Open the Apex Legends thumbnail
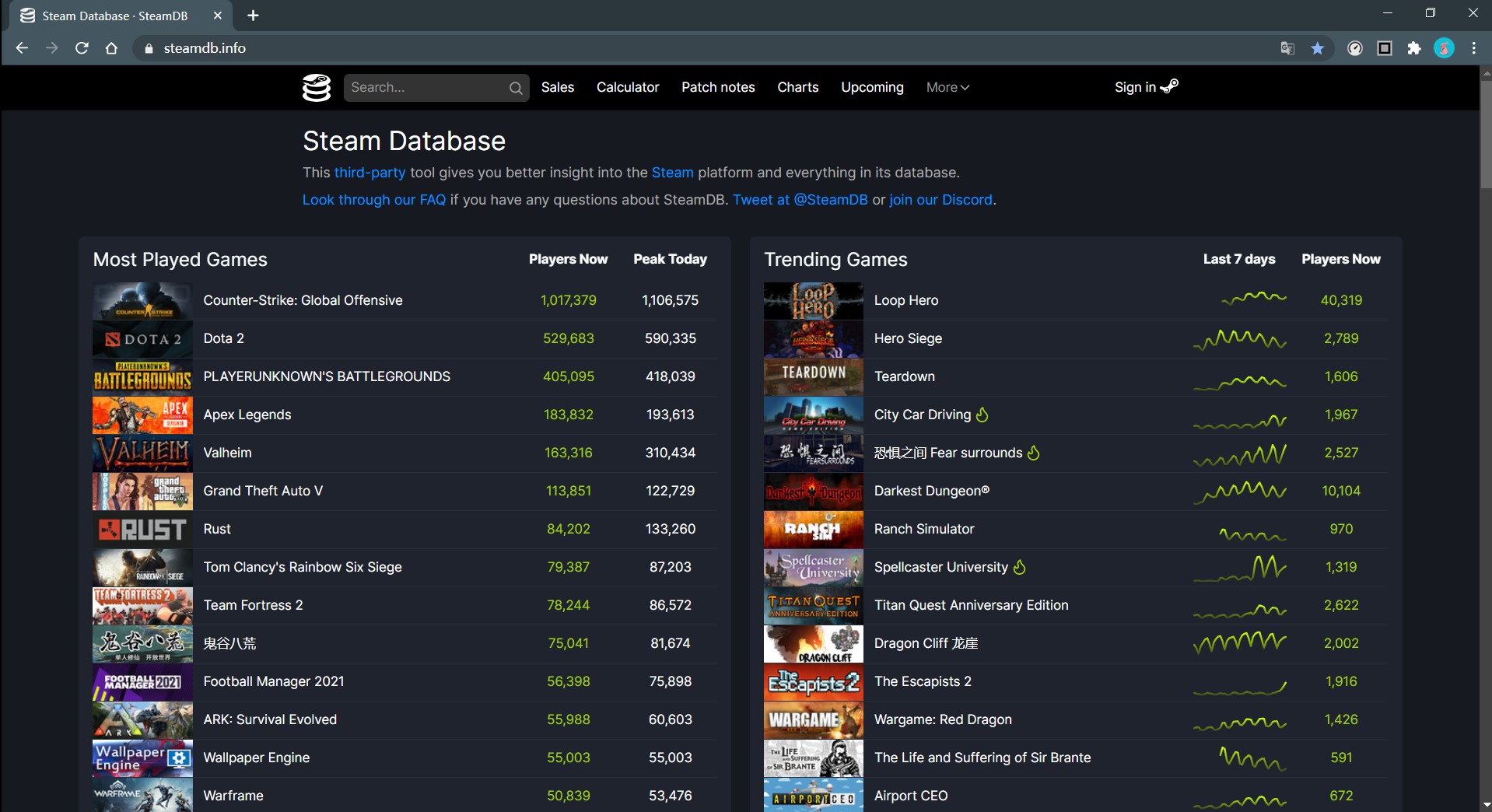Screen dimensions: 1492x812 click(142, 415)
